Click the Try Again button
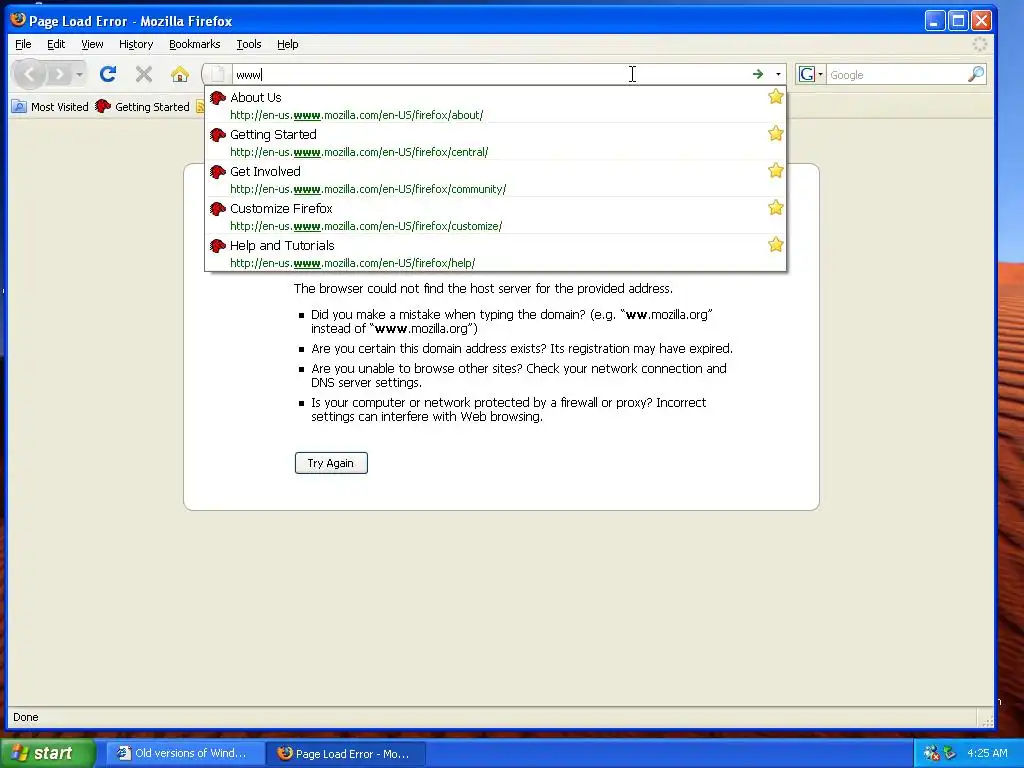This screenshot has width=1024, height=768. (331, 463)
